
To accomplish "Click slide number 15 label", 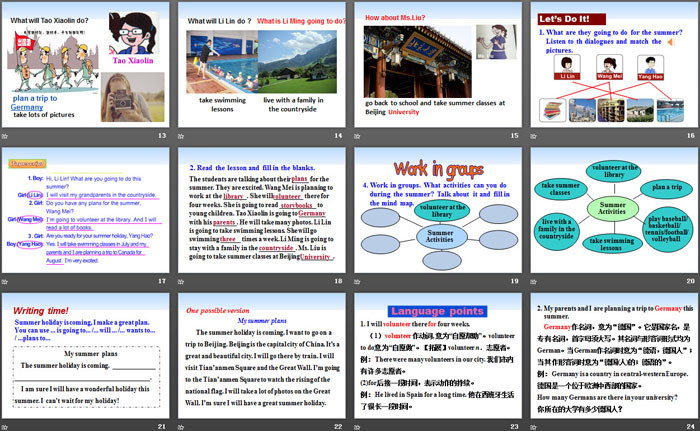I will [x=515, y=135].
